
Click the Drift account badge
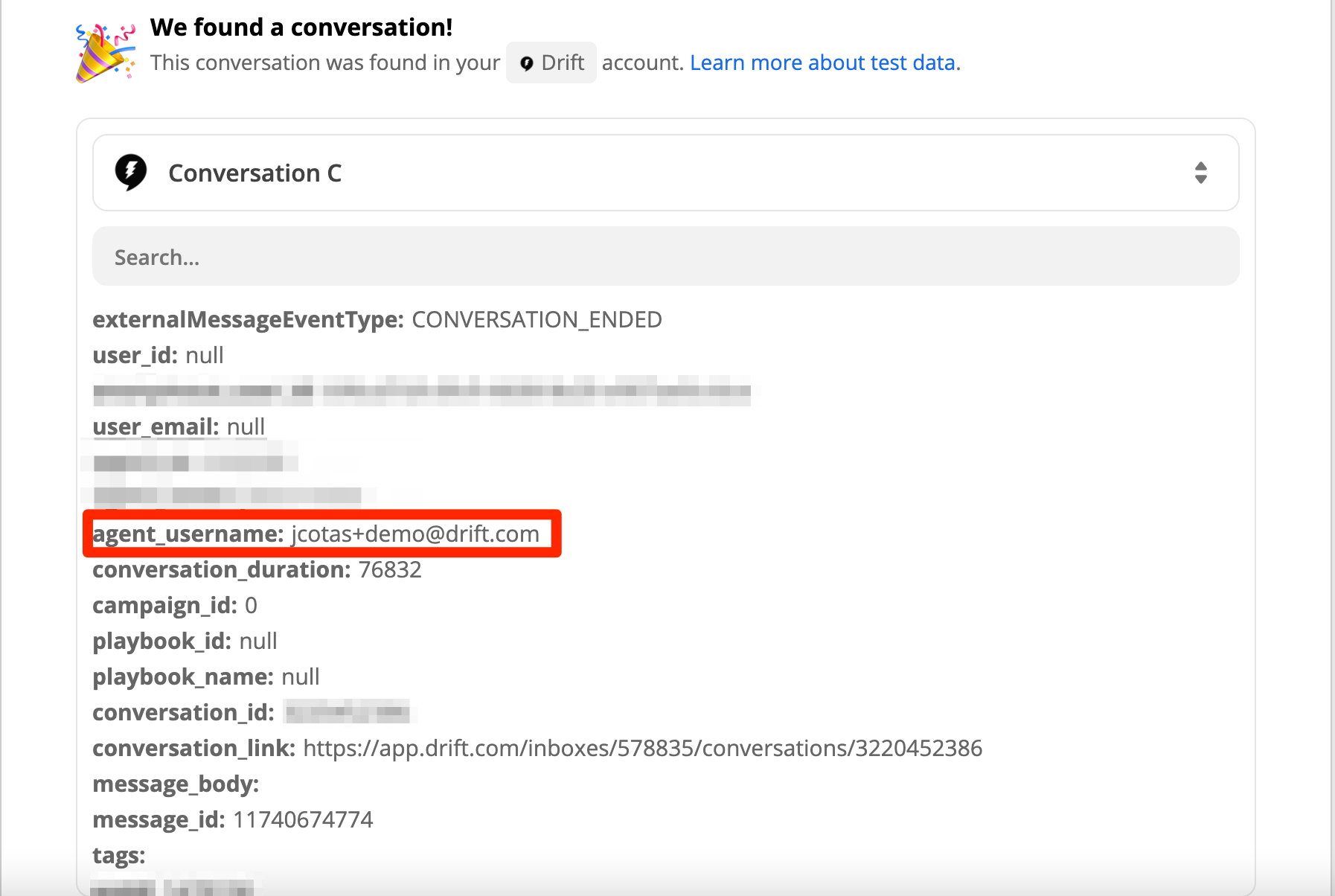click(x=551, y=63)
